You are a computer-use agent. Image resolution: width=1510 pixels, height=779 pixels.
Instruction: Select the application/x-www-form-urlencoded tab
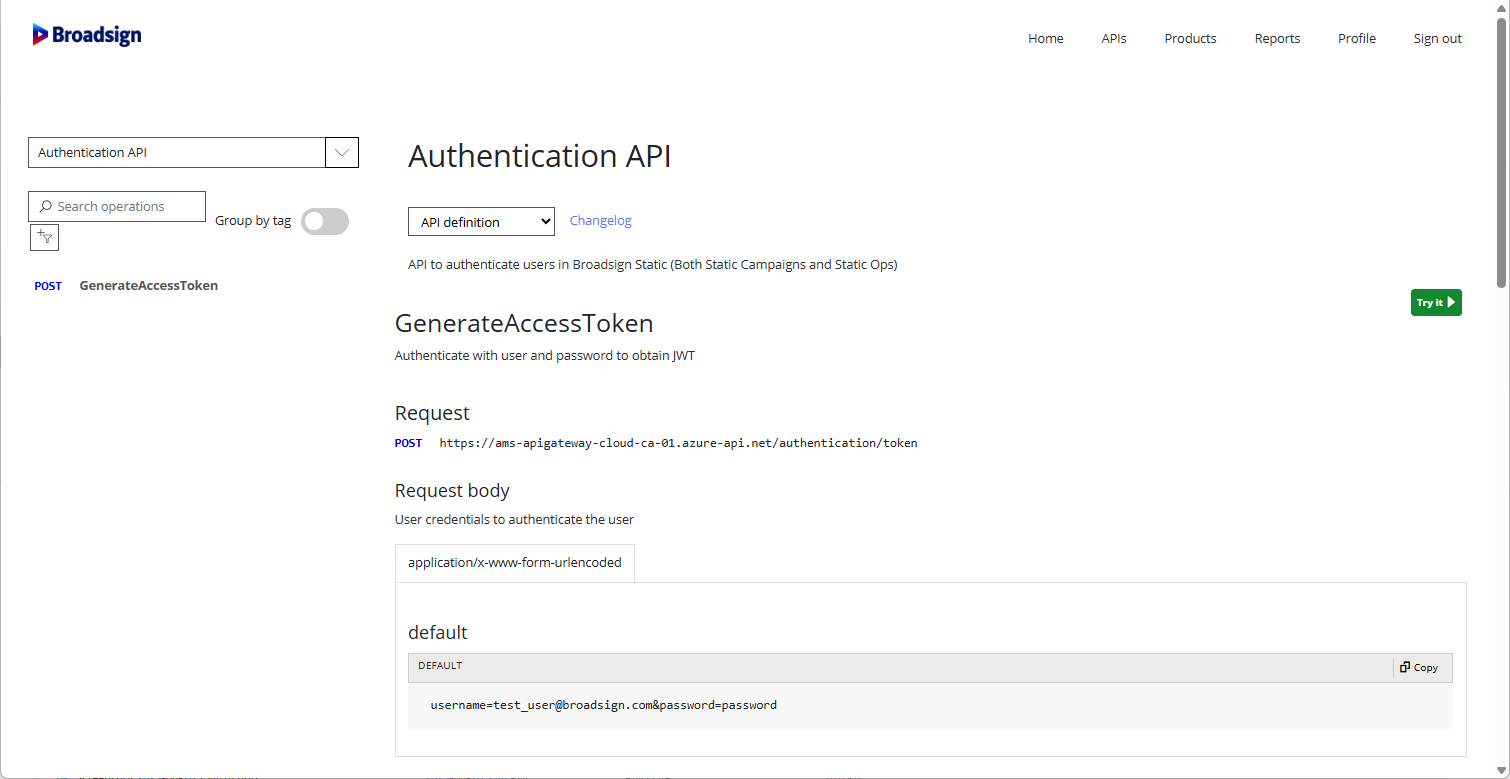coord(515,563)
